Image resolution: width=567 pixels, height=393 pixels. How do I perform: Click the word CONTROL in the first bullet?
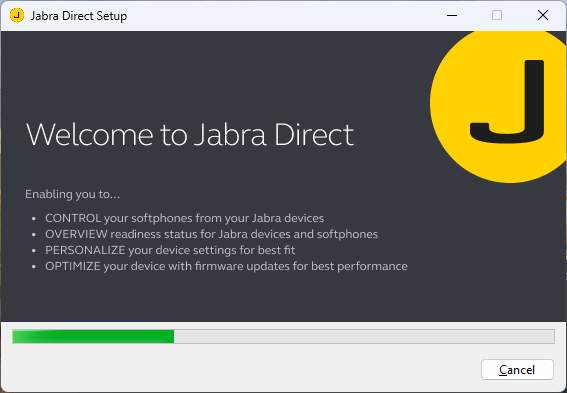click(x=73, y=218)
